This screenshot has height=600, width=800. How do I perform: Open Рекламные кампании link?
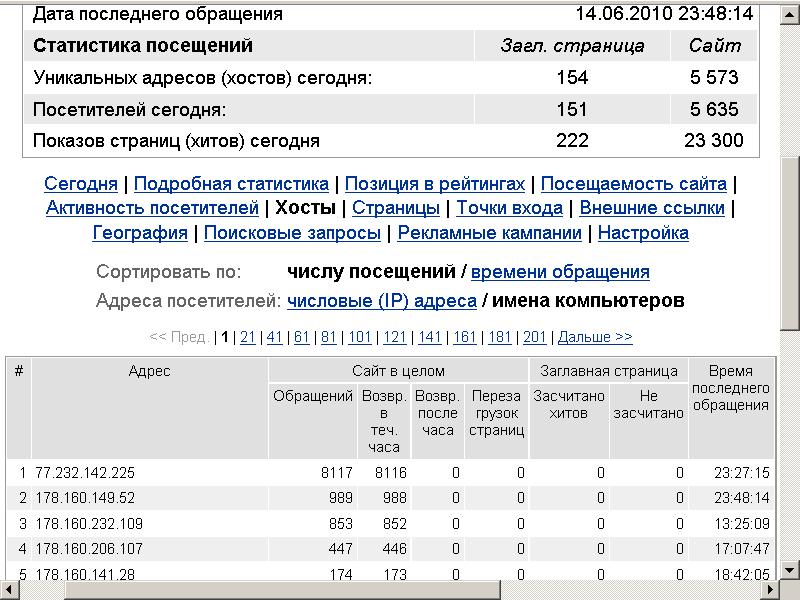point(489,233)
